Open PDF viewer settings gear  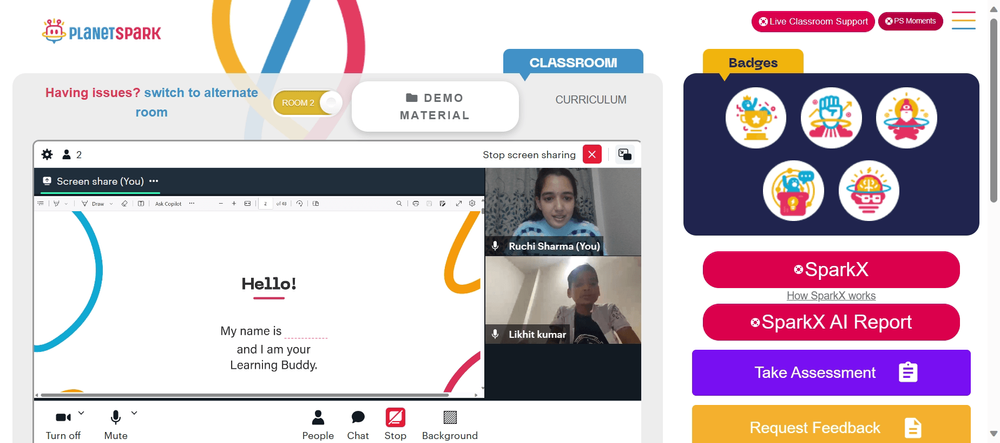coord(472,204)
